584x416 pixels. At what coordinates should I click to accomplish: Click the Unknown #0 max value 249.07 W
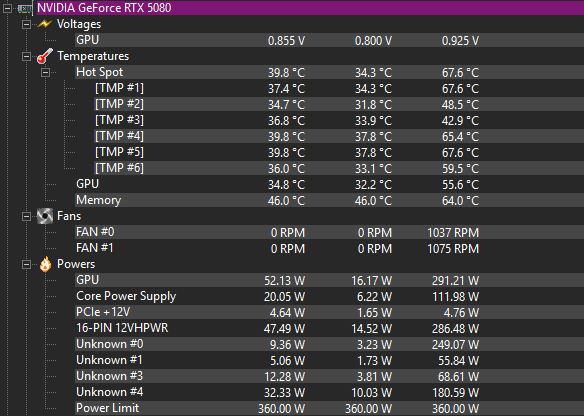click(x=456, y=345)
